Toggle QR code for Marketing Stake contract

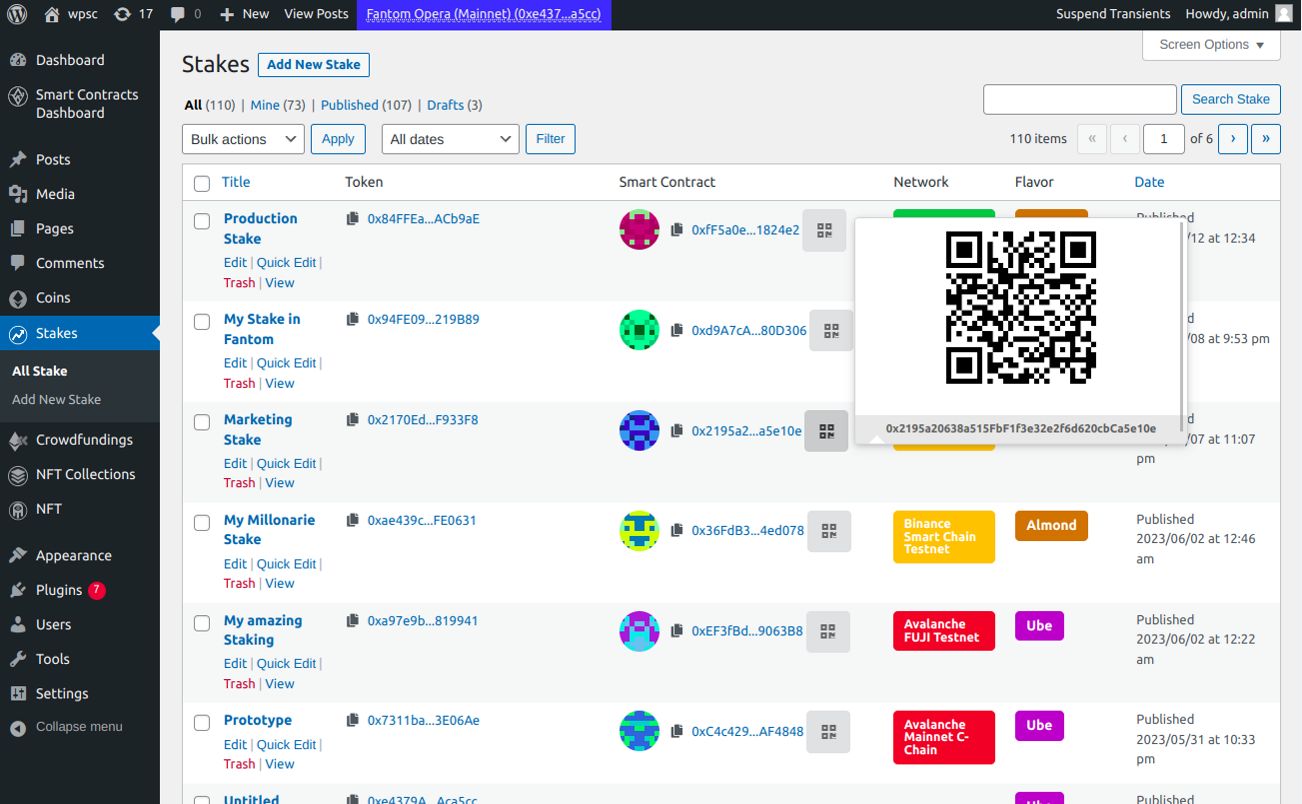pos(826,431)
